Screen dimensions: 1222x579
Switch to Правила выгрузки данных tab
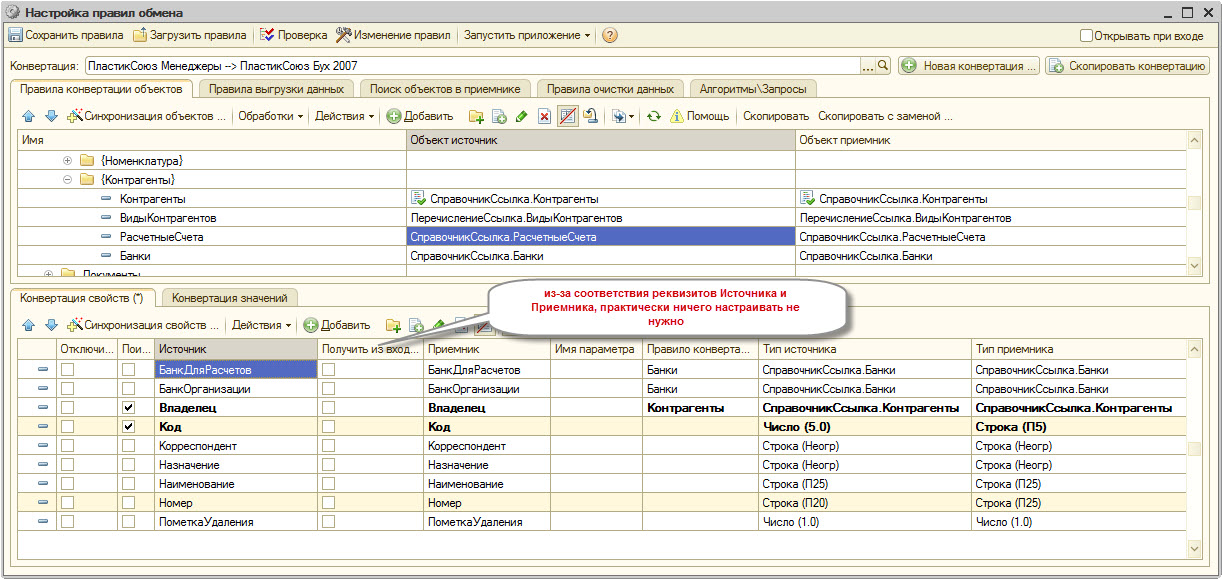point(276,89)
